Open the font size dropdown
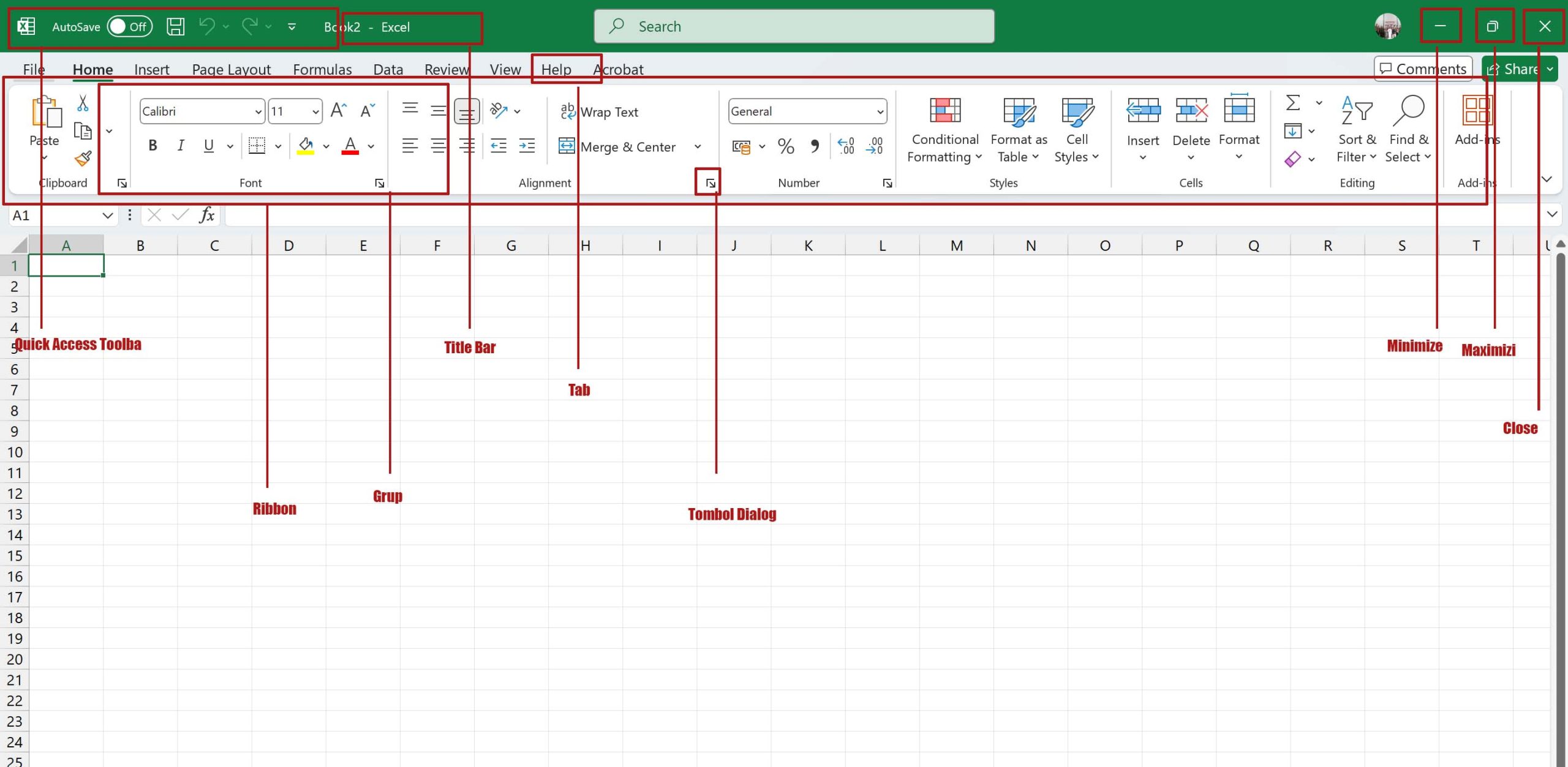This screenshot has height=767, width=1568. tap(315, 111)
